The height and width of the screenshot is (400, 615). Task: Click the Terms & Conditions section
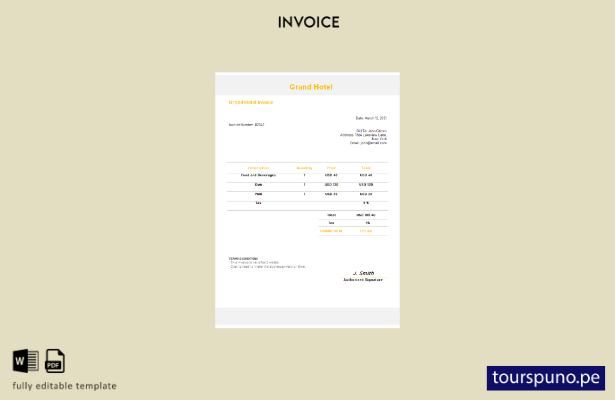pyautogui.click(x=267, y=263)
